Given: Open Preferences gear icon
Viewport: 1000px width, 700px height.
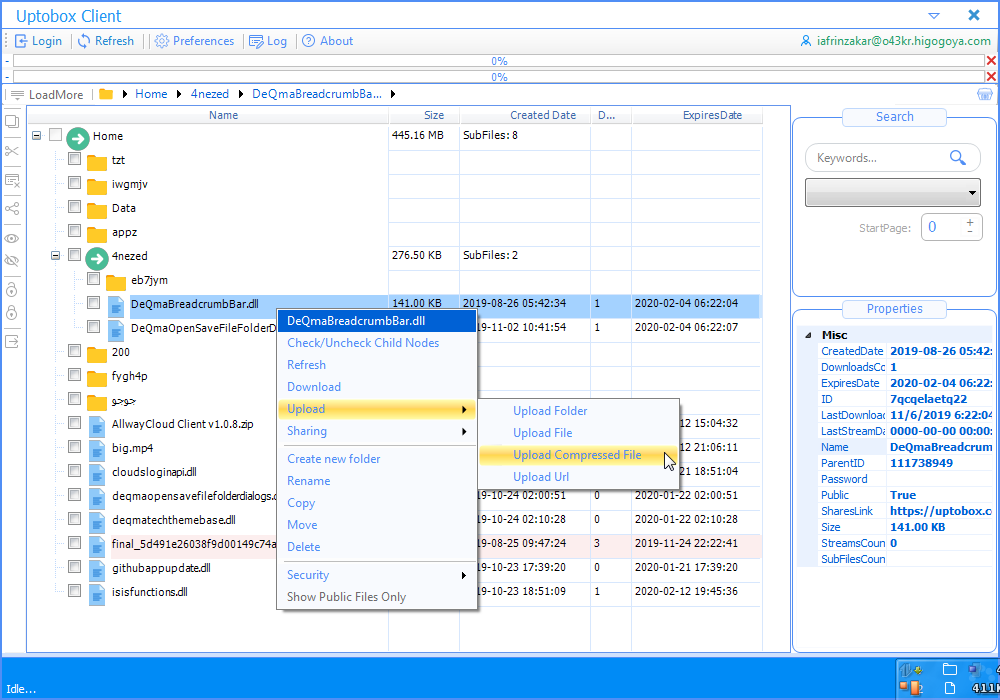Looking at the screenshot, I should click(x=162, y=41).
